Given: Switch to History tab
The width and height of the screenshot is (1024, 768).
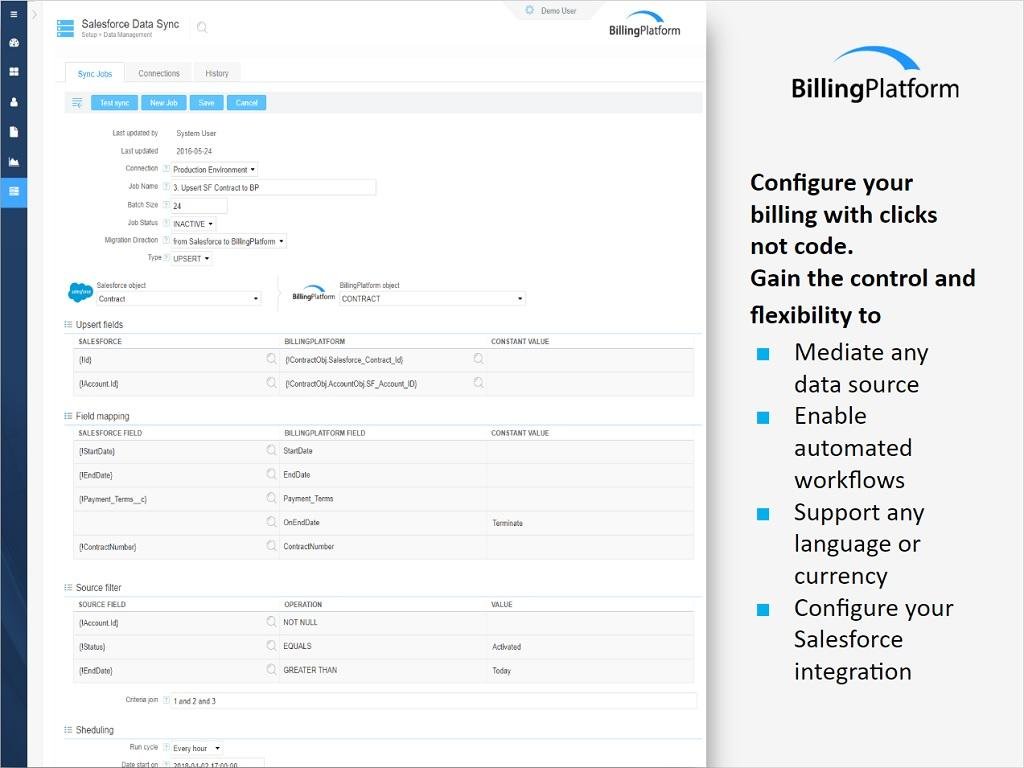Looking at the screenshot, I should [x=217, y=73].
